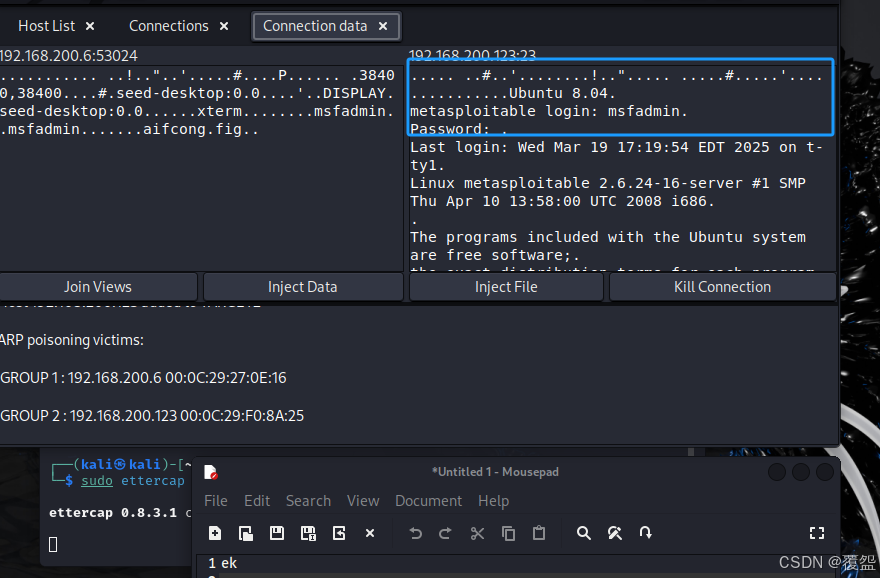
Task: Close the Connection data tab
Action: click(383, 26)
